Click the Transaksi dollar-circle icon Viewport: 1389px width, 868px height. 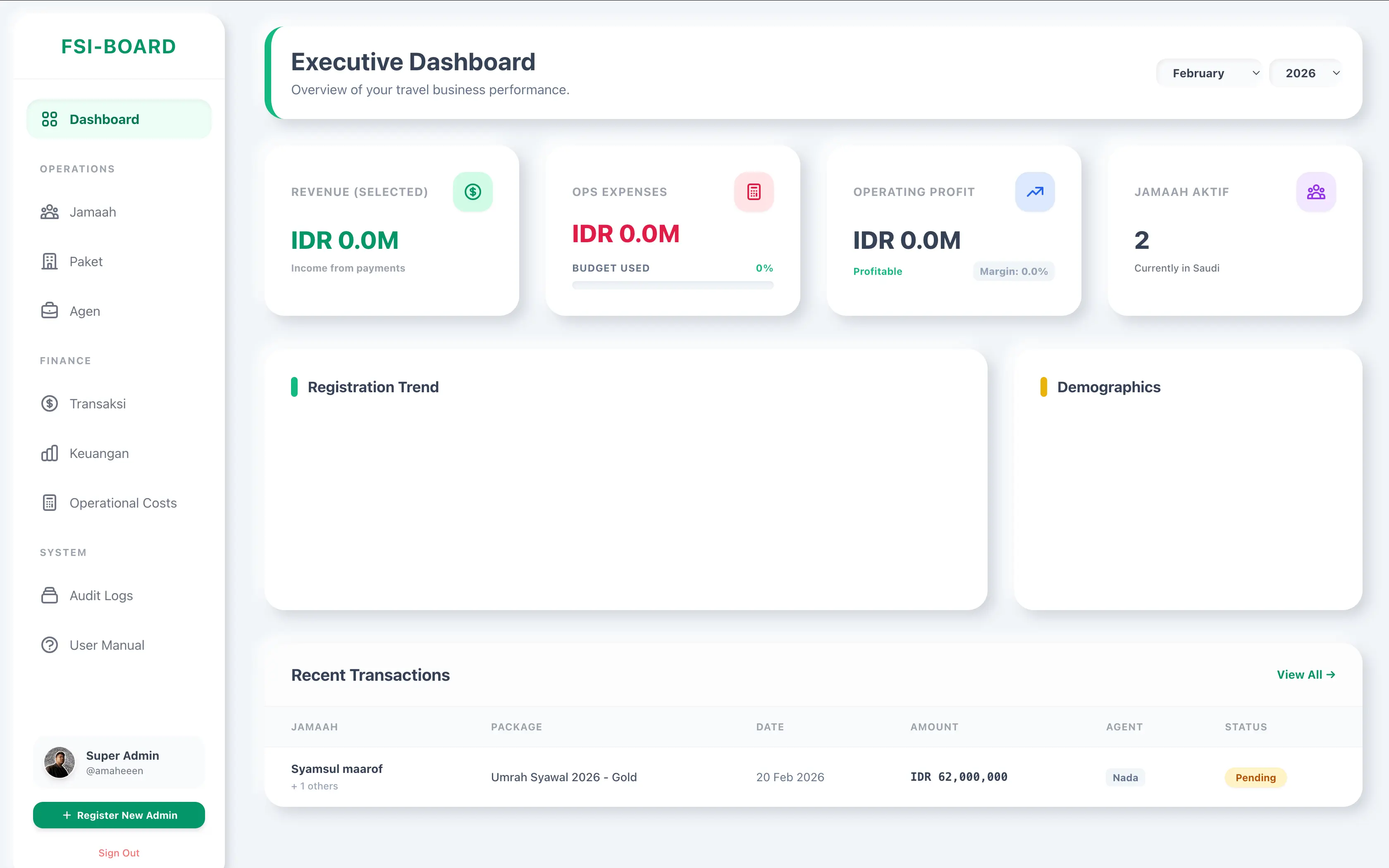[x=49, y=403]
